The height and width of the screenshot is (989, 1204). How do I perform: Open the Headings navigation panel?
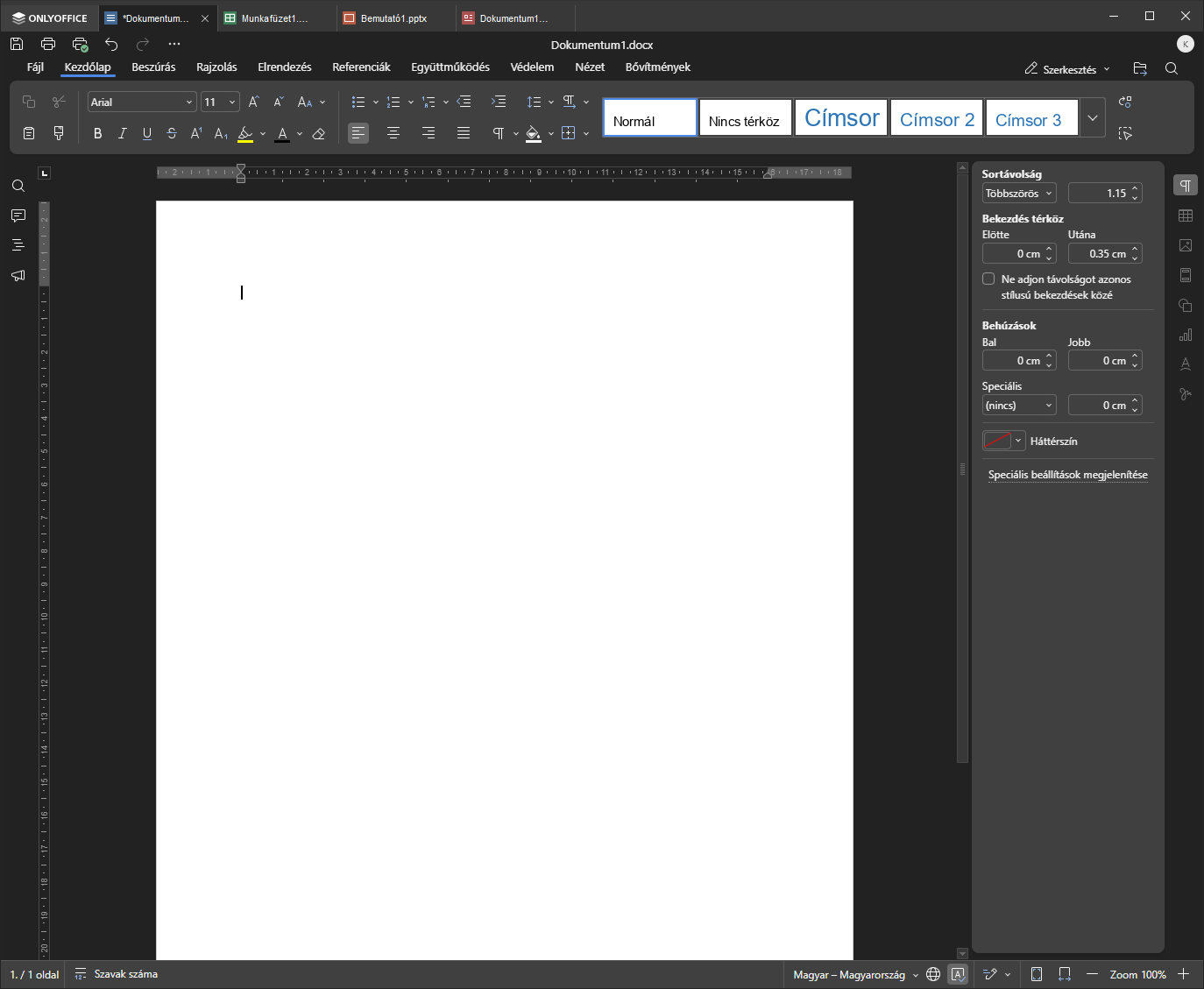click(x=18, y=245)
